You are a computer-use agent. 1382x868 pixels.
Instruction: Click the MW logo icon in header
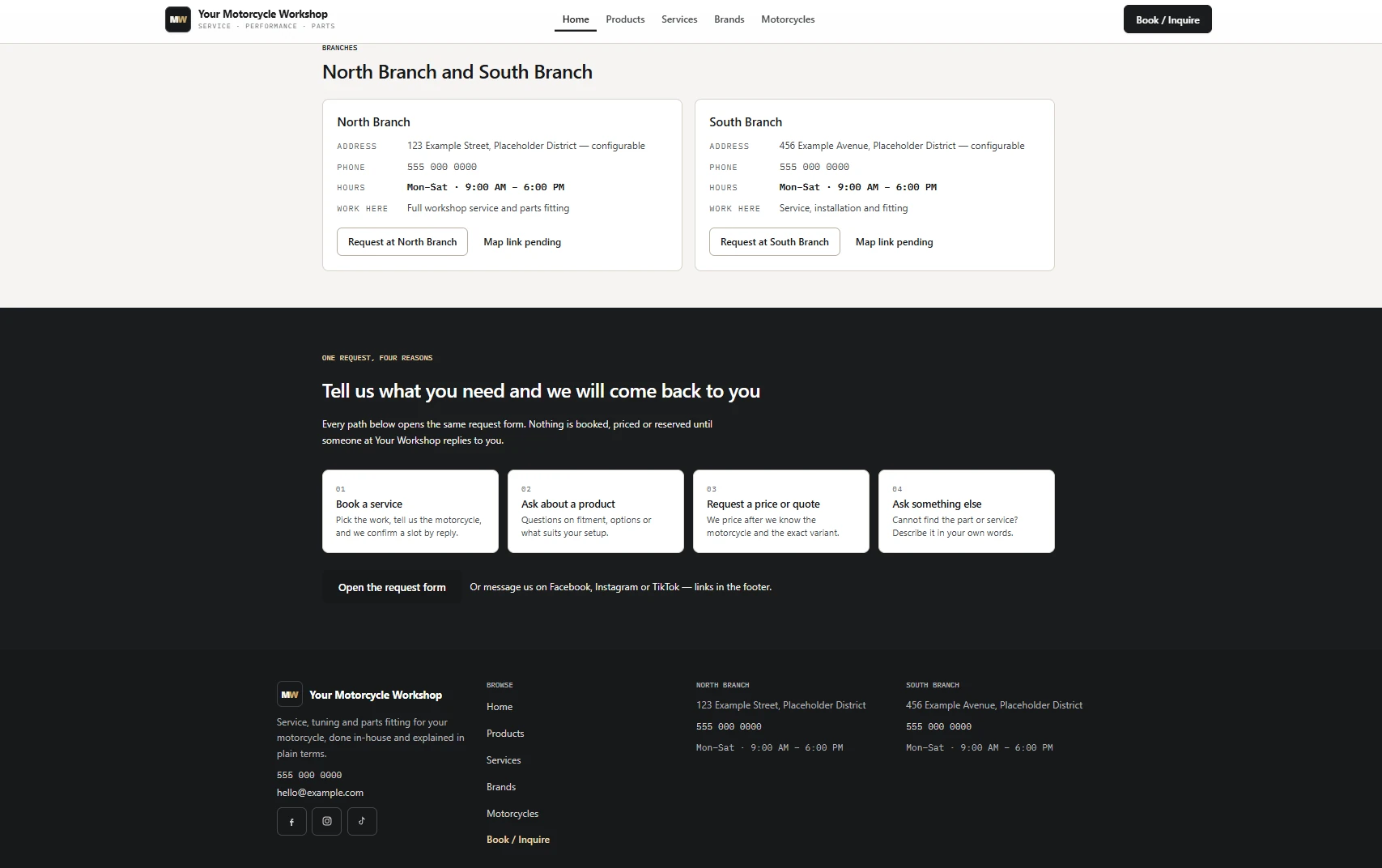coord(178,19)
